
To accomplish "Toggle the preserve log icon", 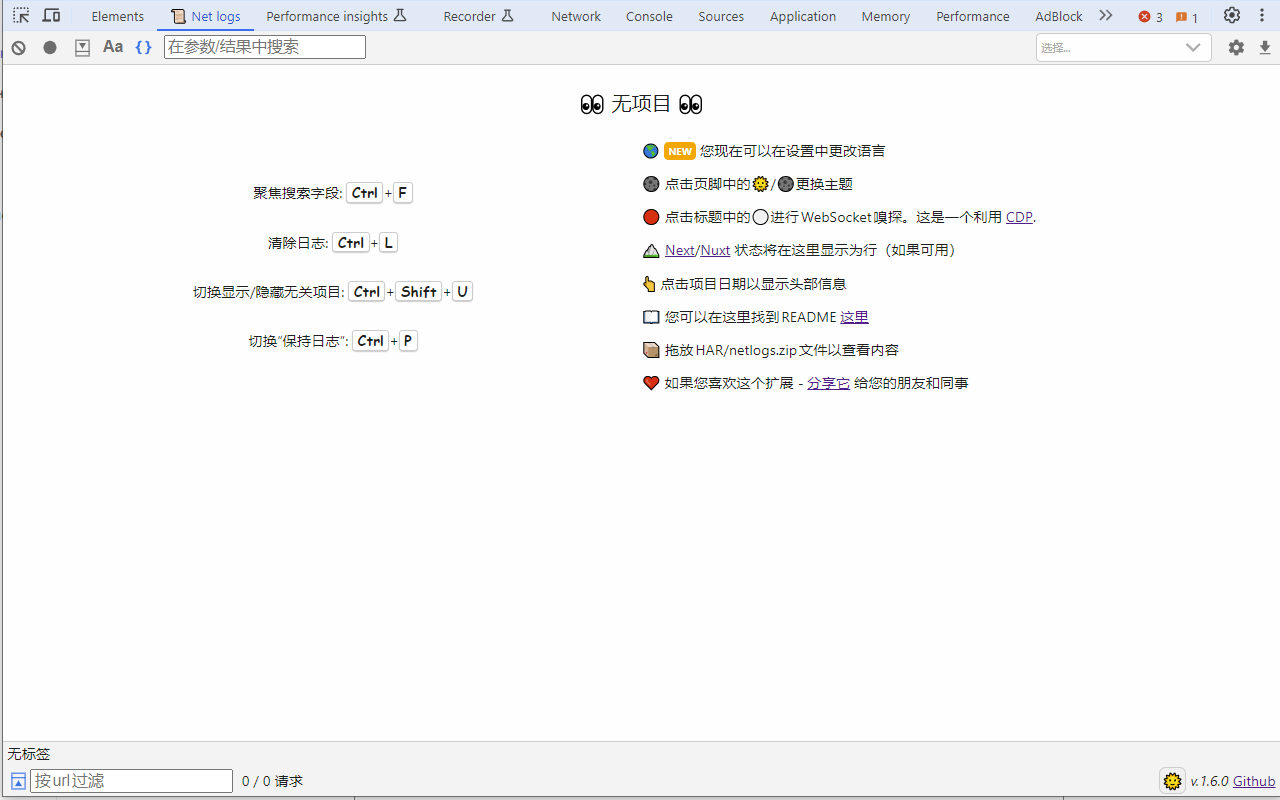I will 82,47.
